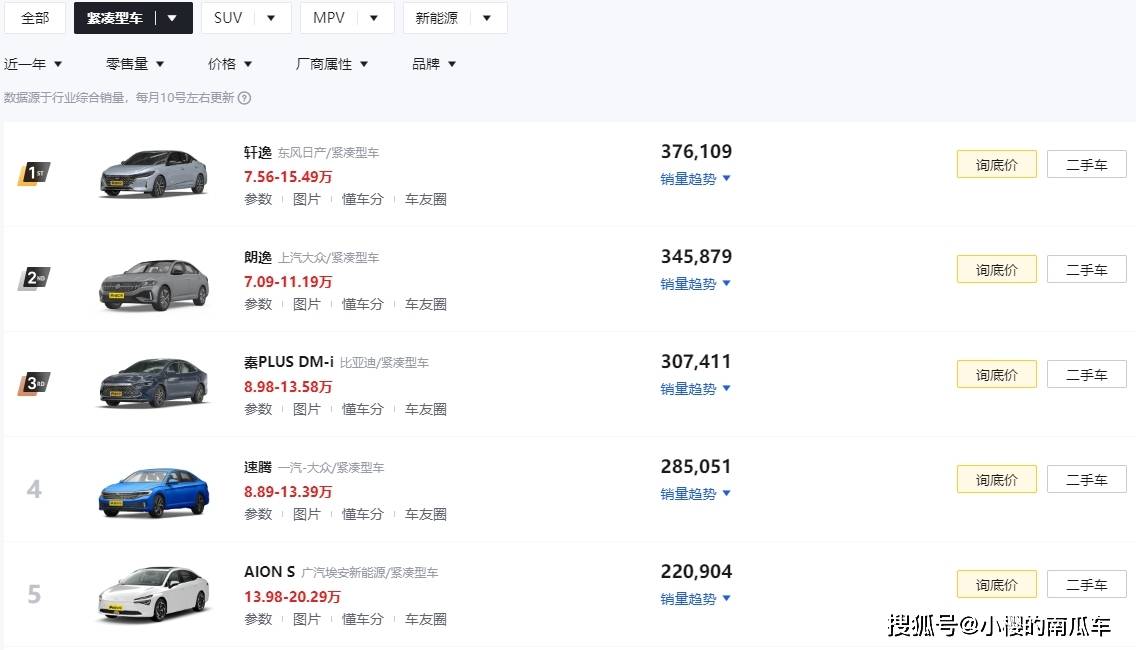Open 参数 link for 朗逸
Image resolution: width=1136 pixels, height=650 pixels.
click(258, 304)
